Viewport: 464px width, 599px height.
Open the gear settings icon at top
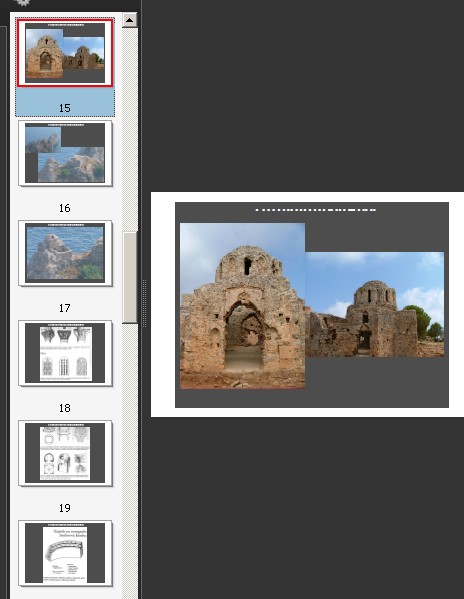tap(24, 2)
